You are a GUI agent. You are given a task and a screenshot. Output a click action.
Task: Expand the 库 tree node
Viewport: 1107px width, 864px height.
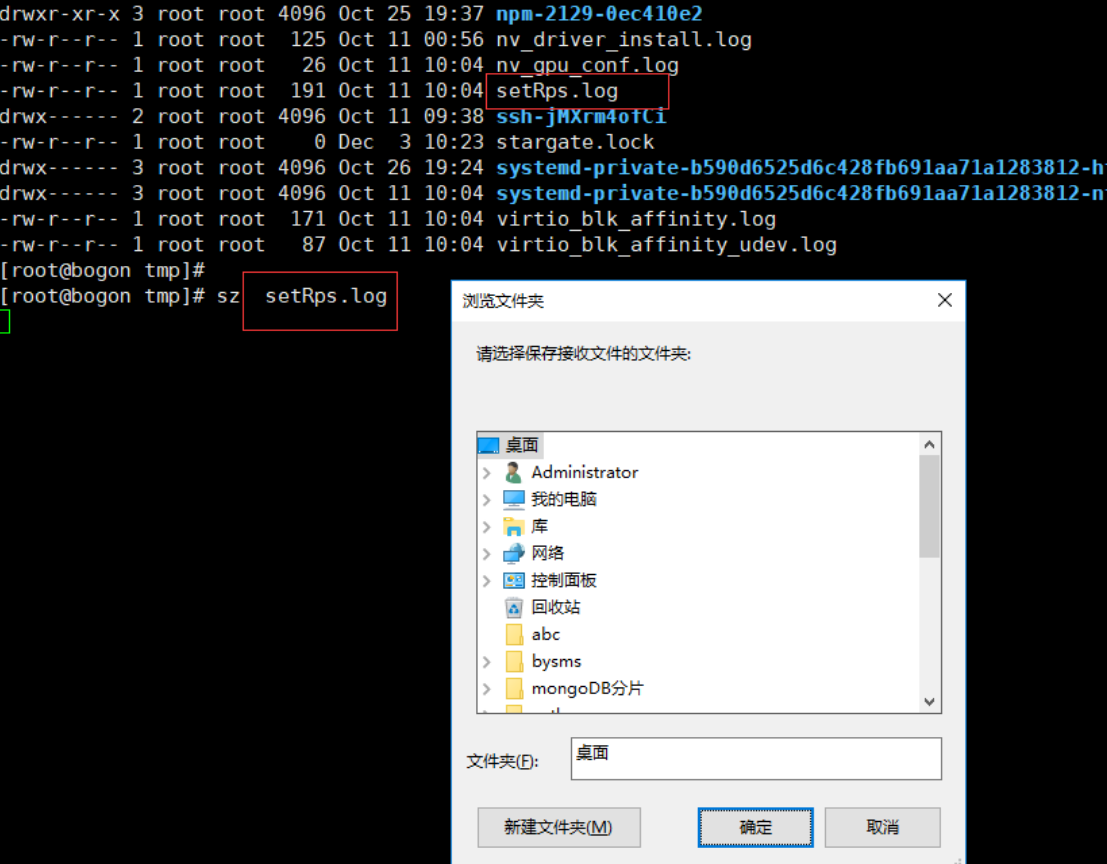coord(486,527)
